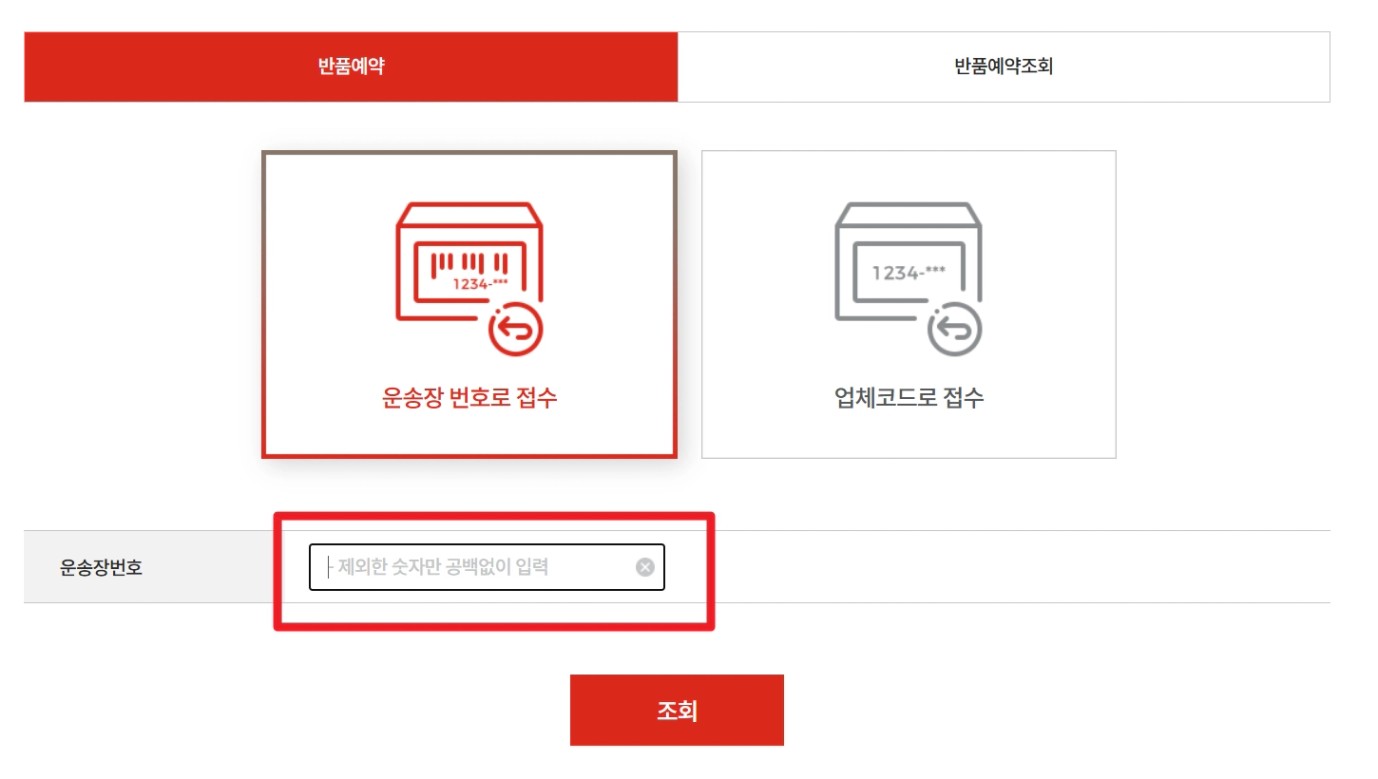The height and width of the screenshot is (779, 1378).
Task: Click the gray 1234-*** number on the parcel icon
Action: point(908,272)
